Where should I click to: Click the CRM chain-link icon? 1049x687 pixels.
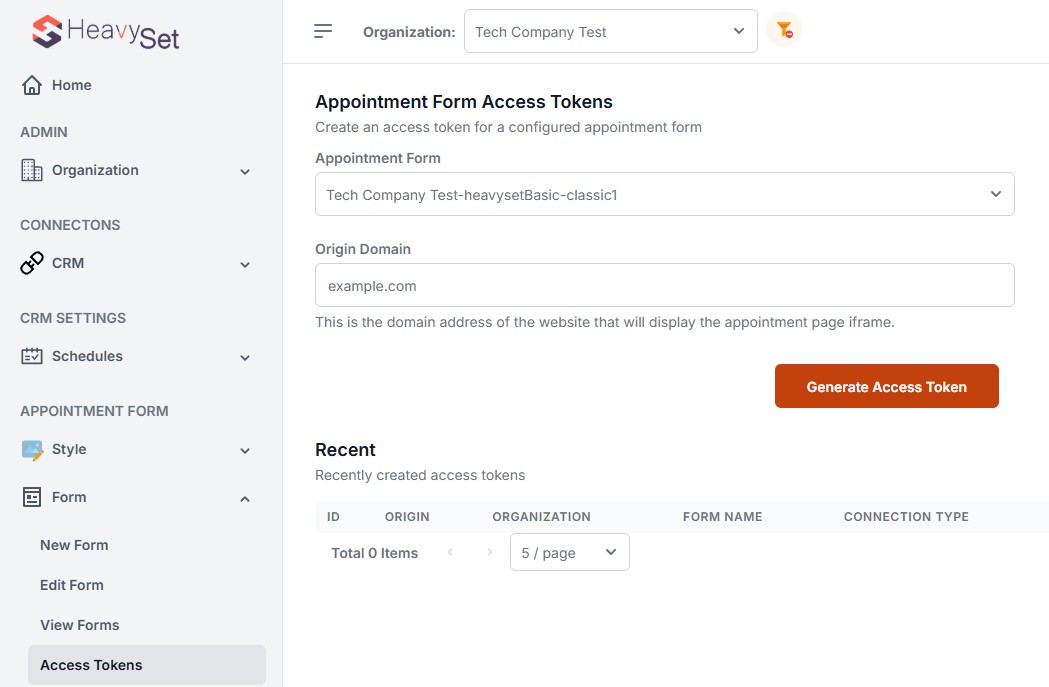[x=31, y=263]
